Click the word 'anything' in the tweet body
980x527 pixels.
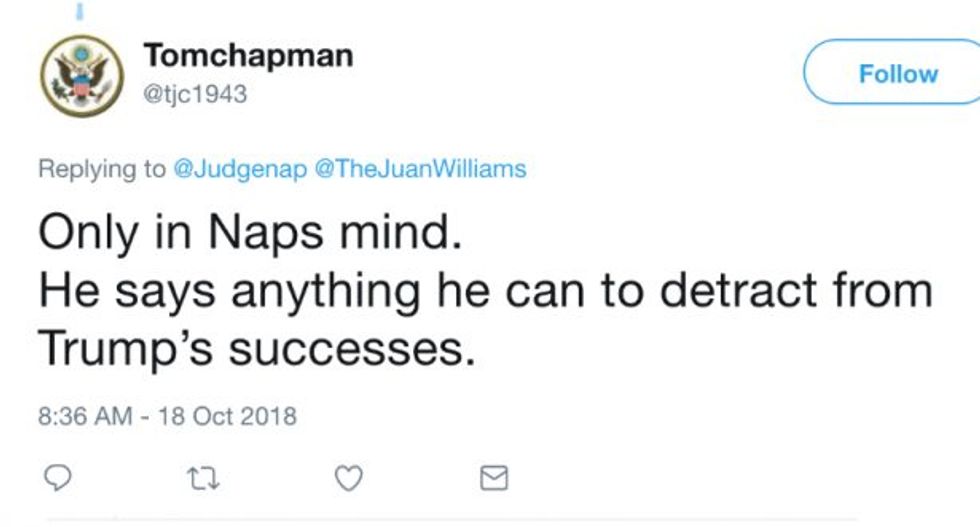[326, 292]
